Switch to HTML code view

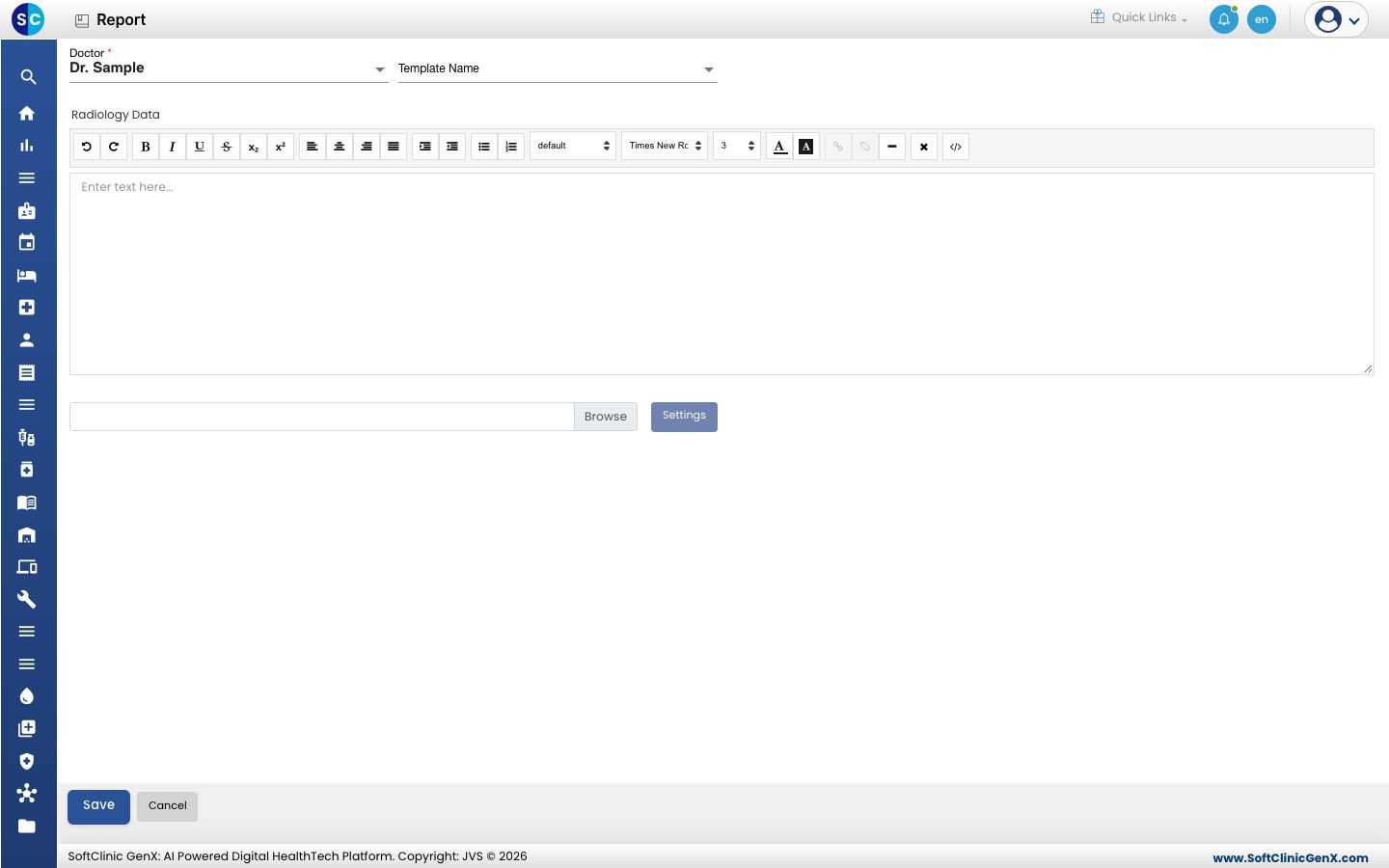click(x=956, y=147)
